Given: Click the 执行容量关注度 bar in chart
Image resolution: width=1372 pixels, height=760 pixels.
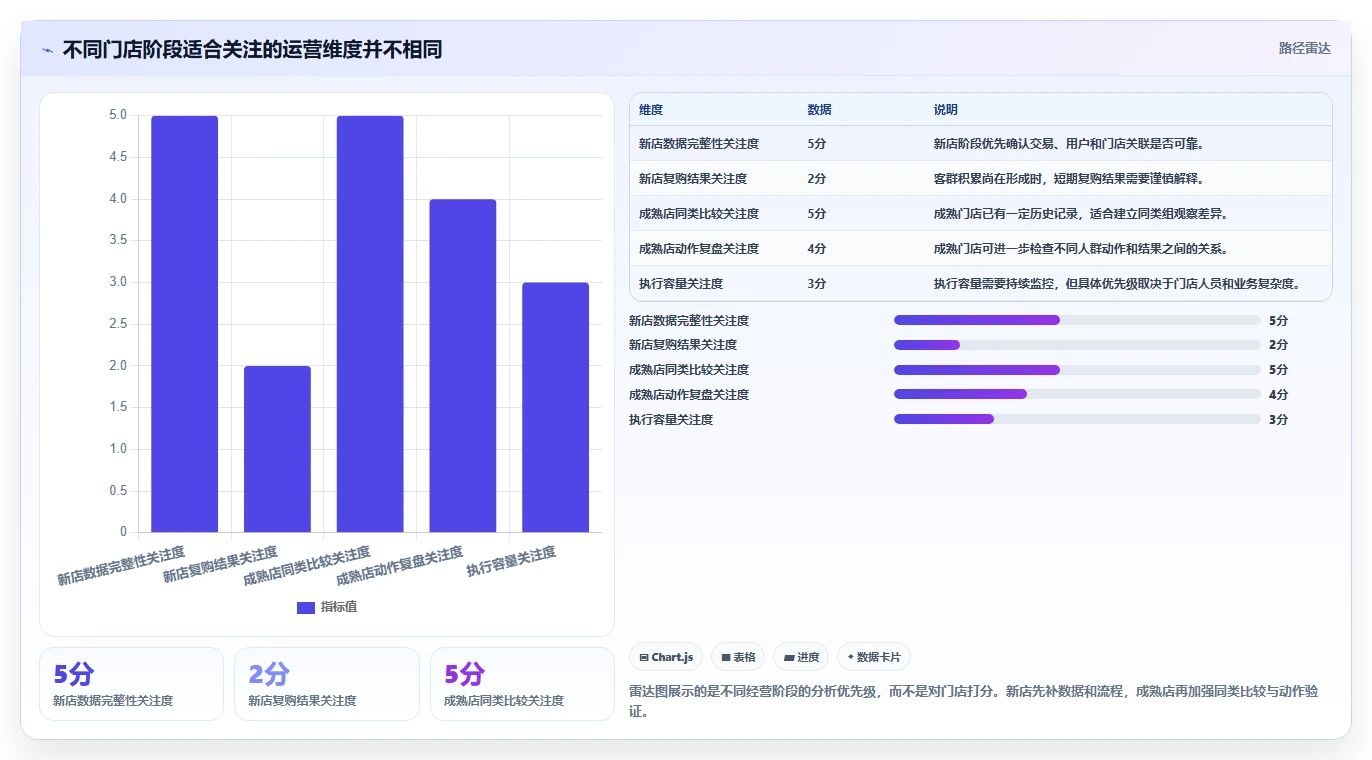Looking at the screenshot, I should tap(555, 407).
